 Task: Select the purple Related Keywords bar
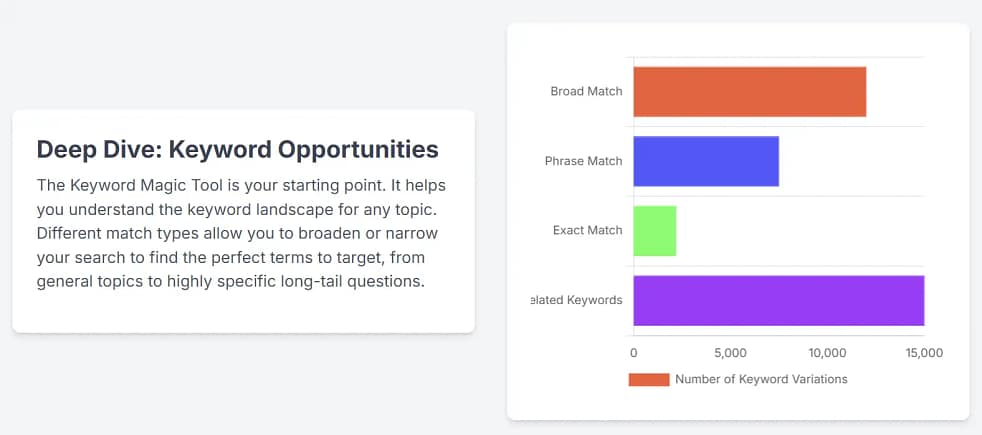coord(778,300)
